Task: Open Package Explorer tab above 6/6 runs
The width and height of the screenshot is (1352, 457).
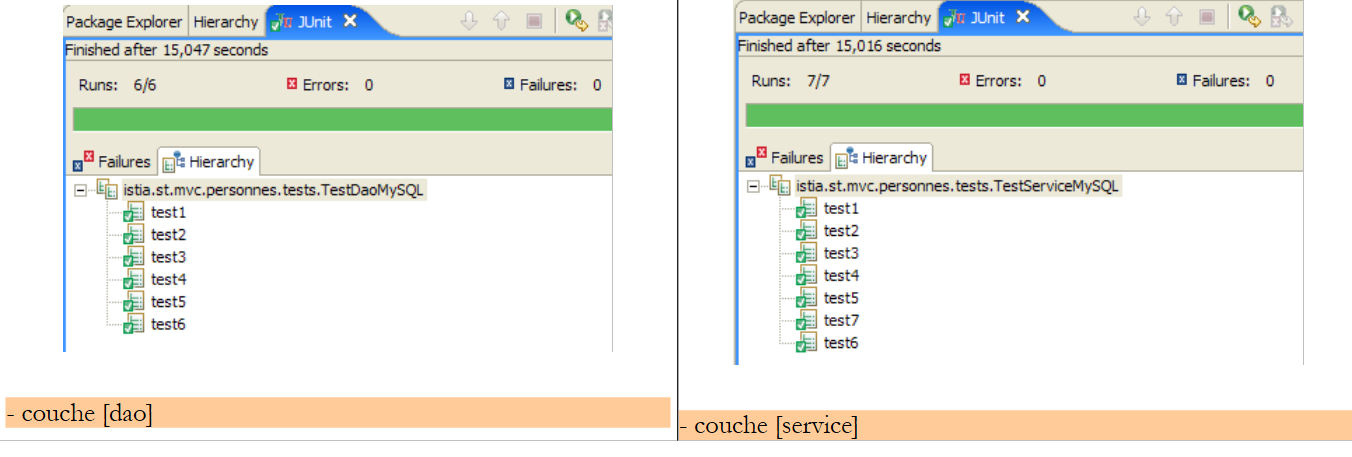Action: click(x=124, y=21)
